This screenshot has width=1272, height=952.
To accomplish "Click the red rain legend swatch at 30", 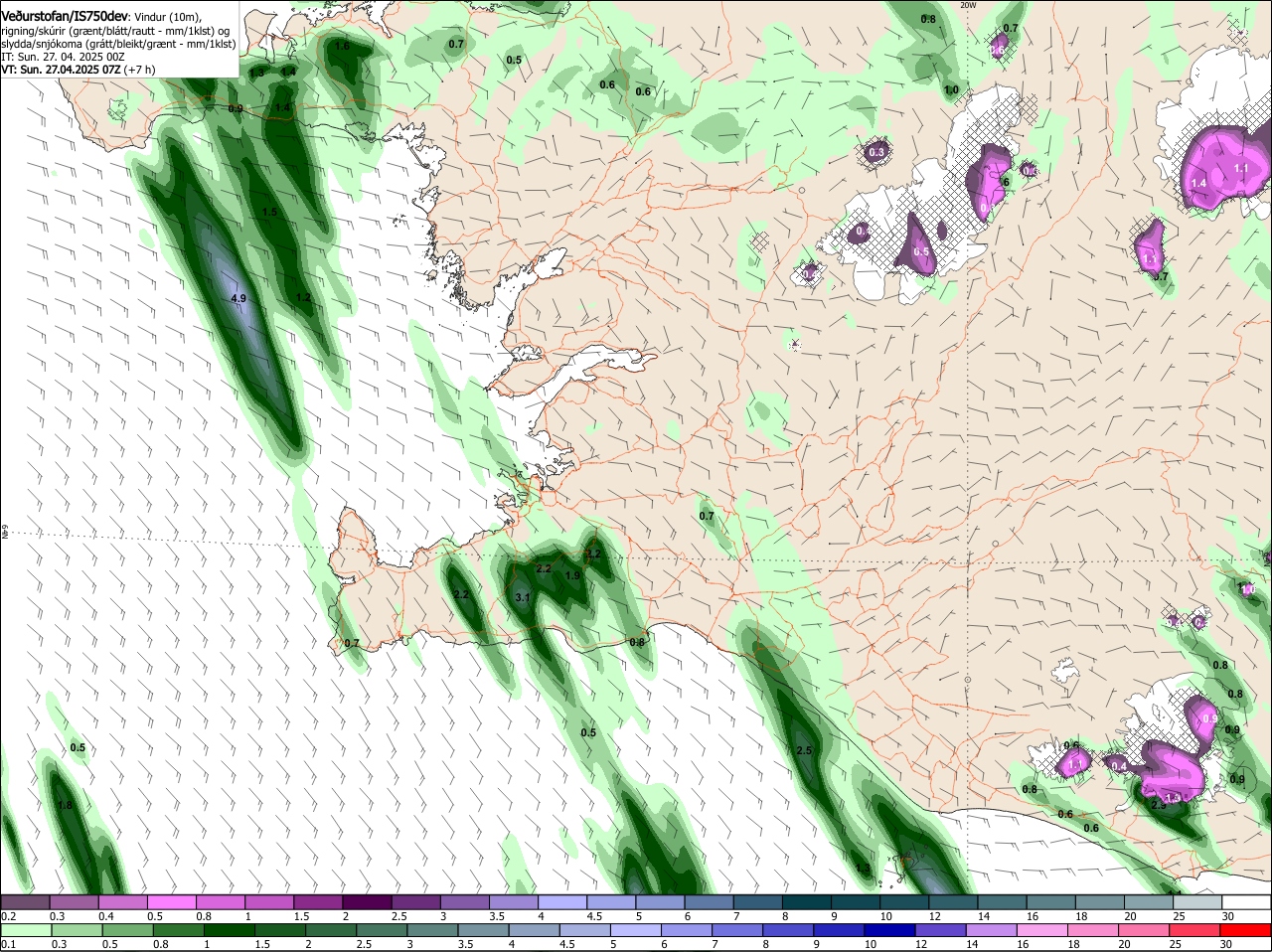I will click(1246, 930).
